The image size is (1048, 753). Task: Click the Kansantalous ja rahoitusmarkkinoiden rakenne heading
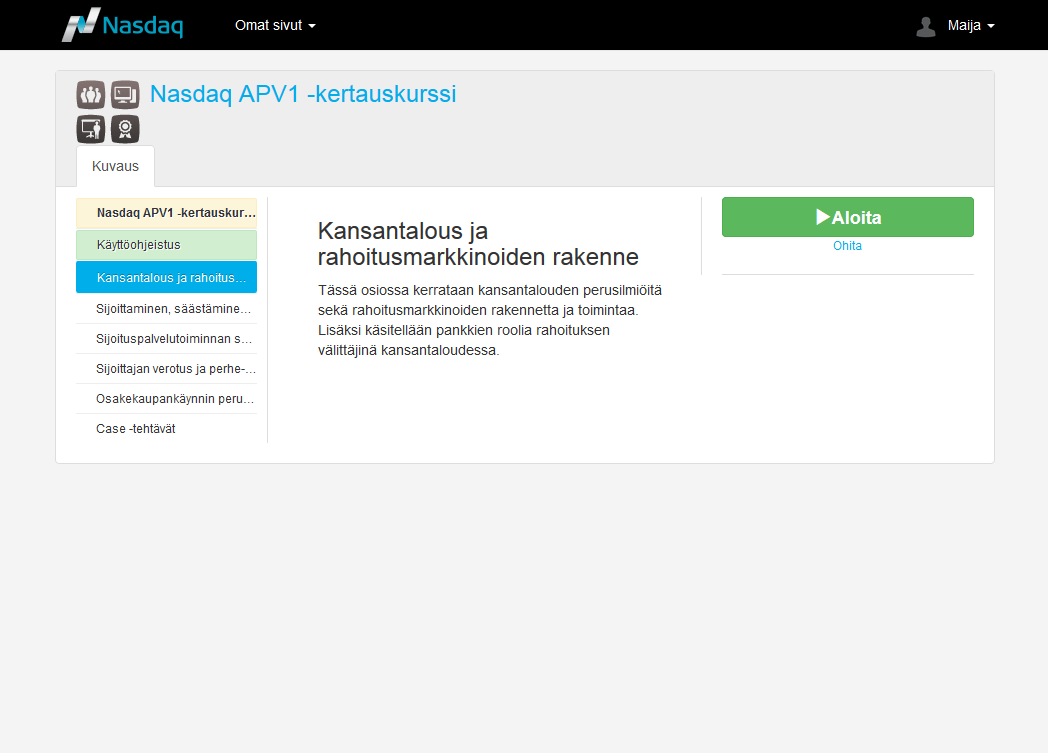coord(478,244)
